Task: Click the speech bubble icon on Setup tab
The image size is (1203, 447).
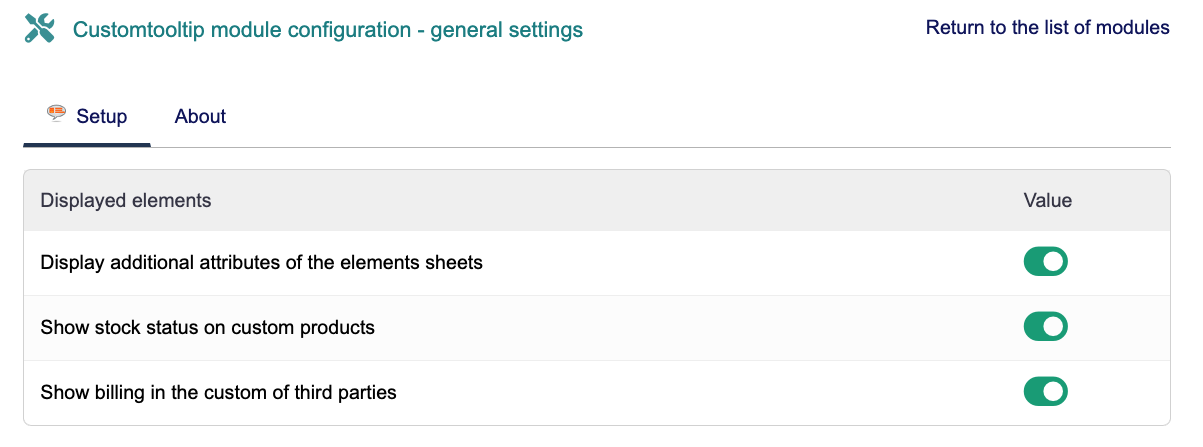Action: pyautogui.click(x=57, y=114)
